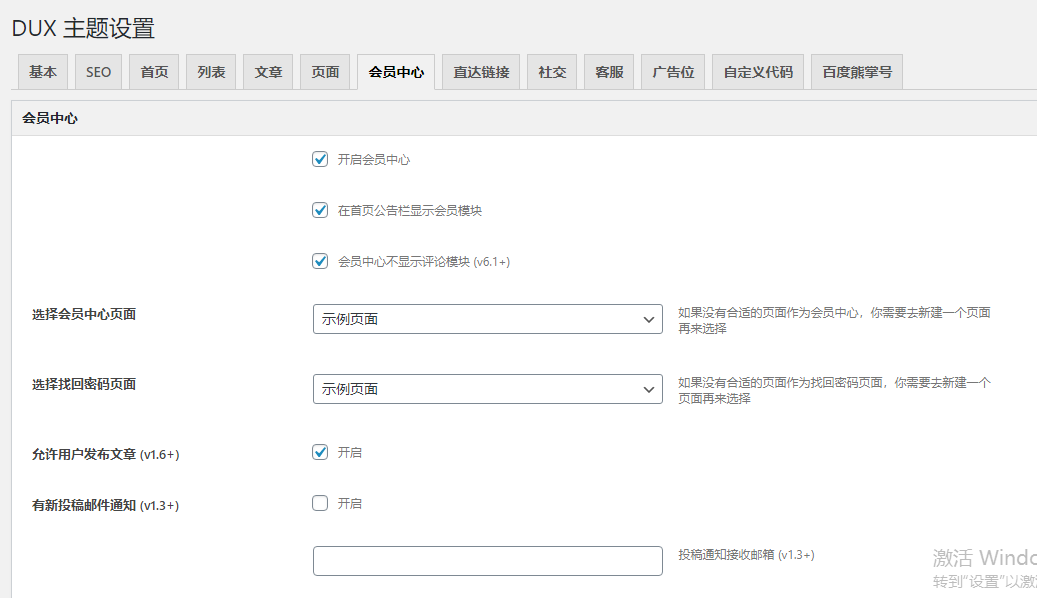Click the 投稿通知接收邮箱 input field

(x=487, y=561)
